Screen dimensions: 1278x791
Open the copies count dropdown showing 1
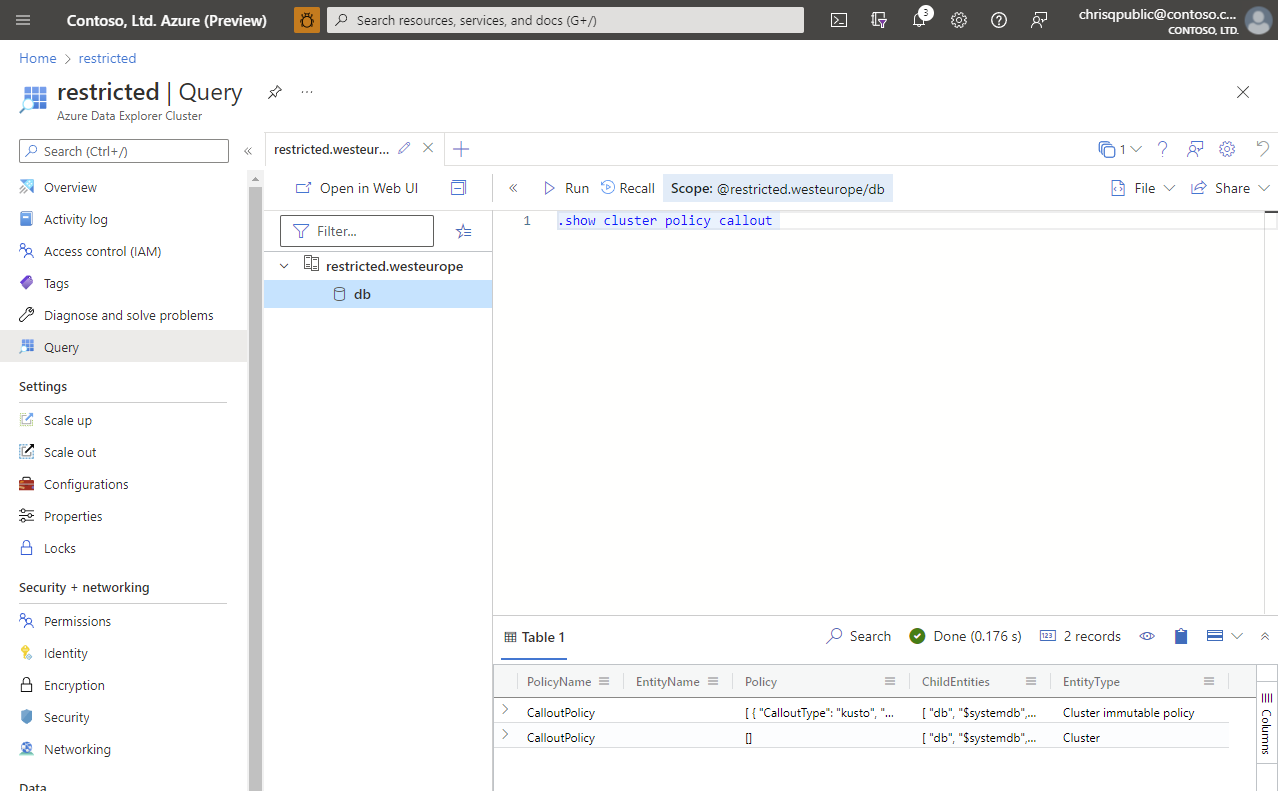tap(1120, 149)
